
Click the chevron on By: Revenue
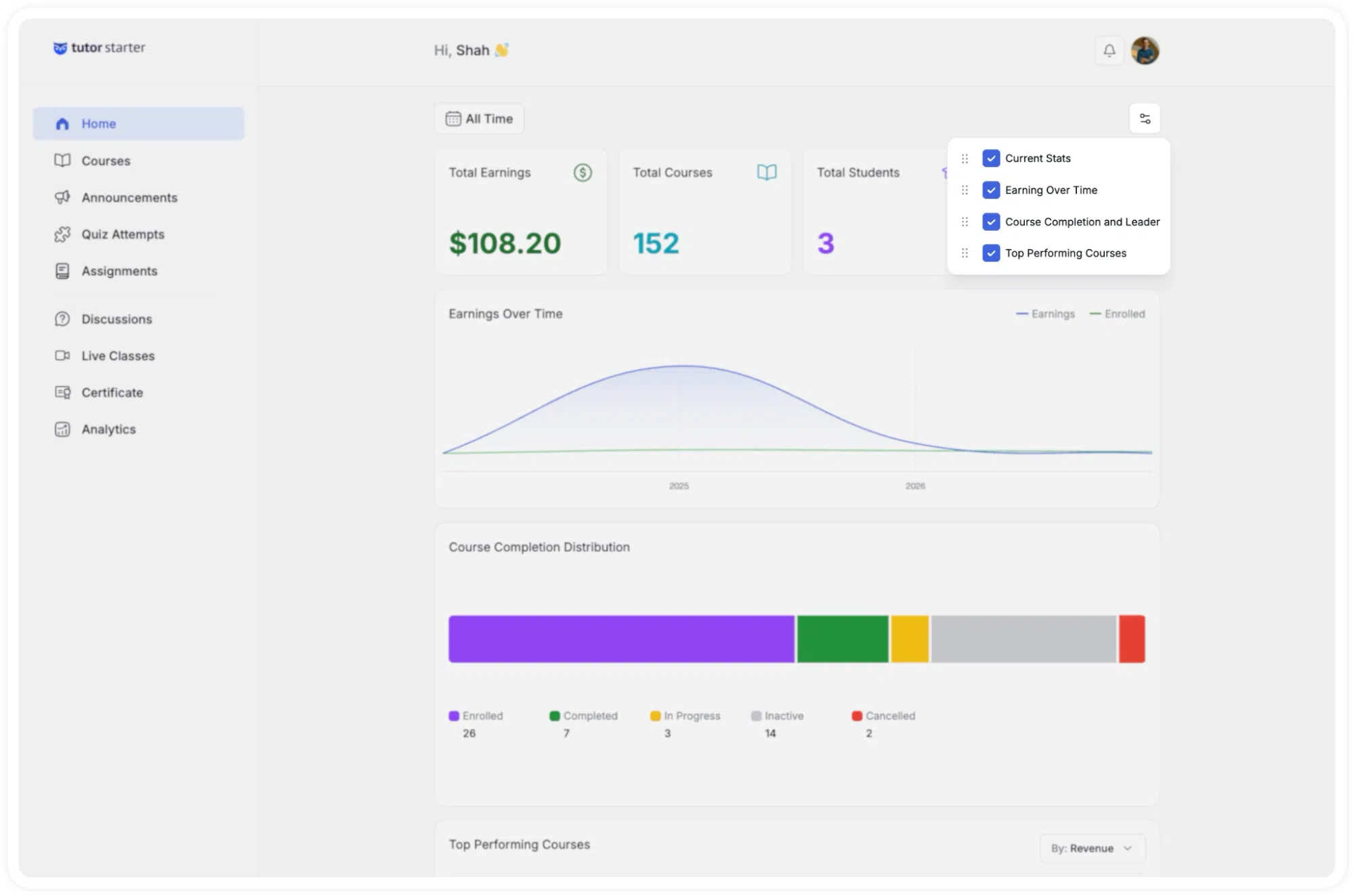(x=1128, y=849)
